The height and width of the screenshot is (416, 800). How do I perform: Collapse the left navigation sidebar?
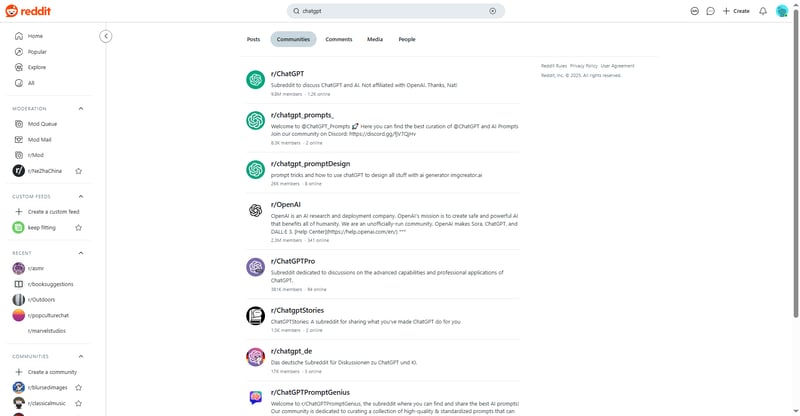106,36
